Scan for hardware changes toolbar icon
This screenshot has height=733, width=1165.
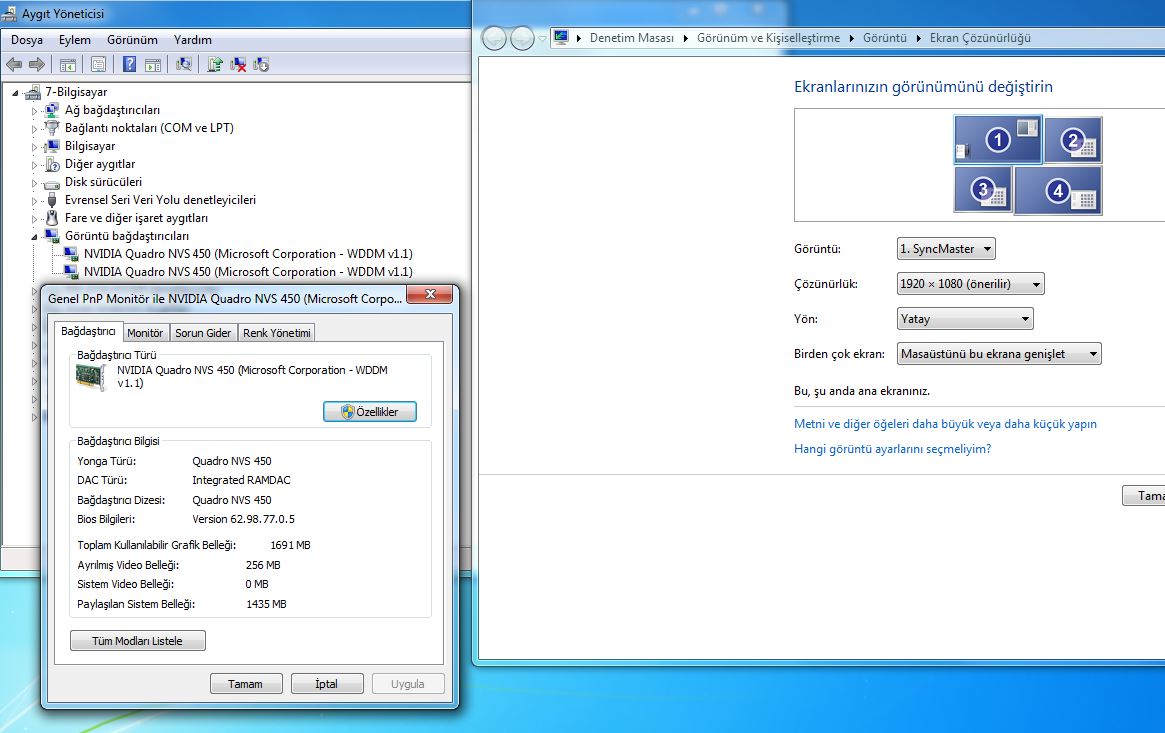click(184, 65)
